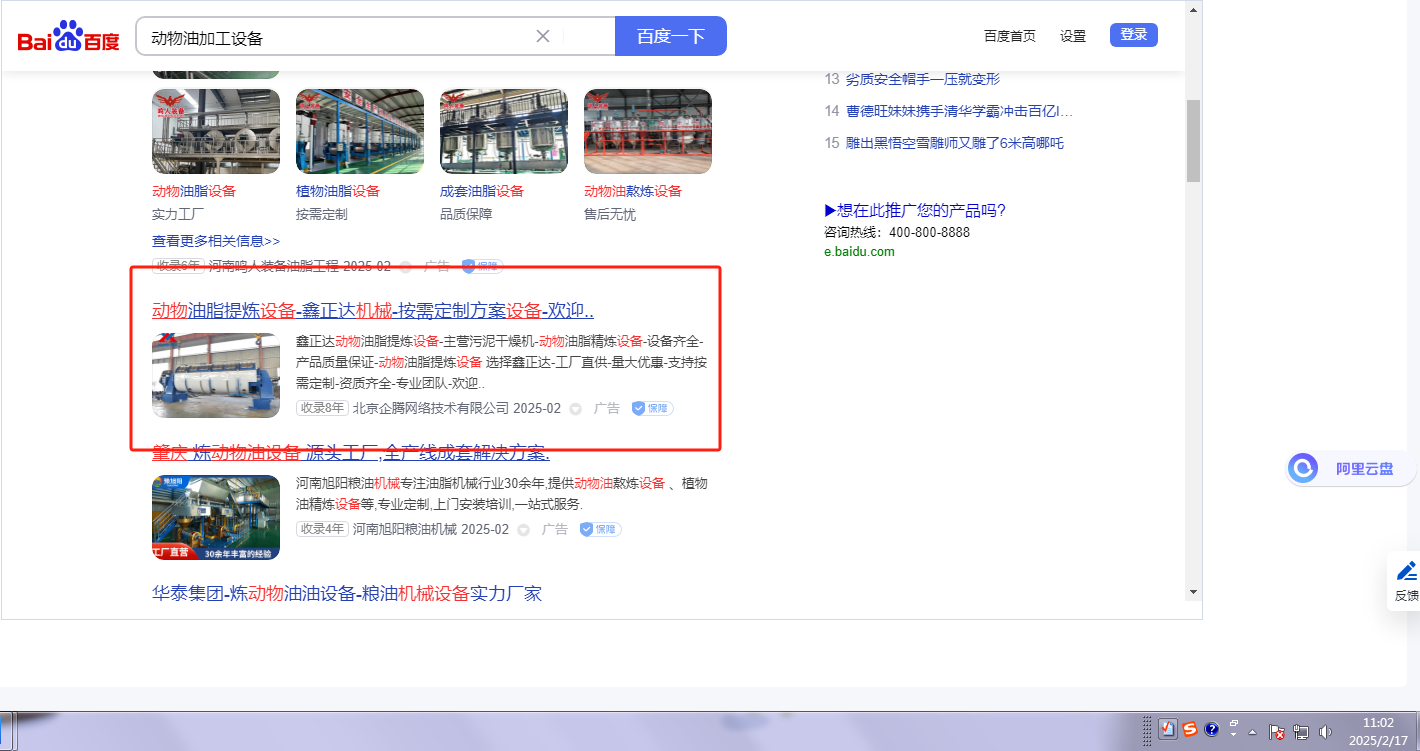Open the 动物油脂设备 link
Image resolution: width=1420 pixels, height=751 pixels.
(194, 191)
